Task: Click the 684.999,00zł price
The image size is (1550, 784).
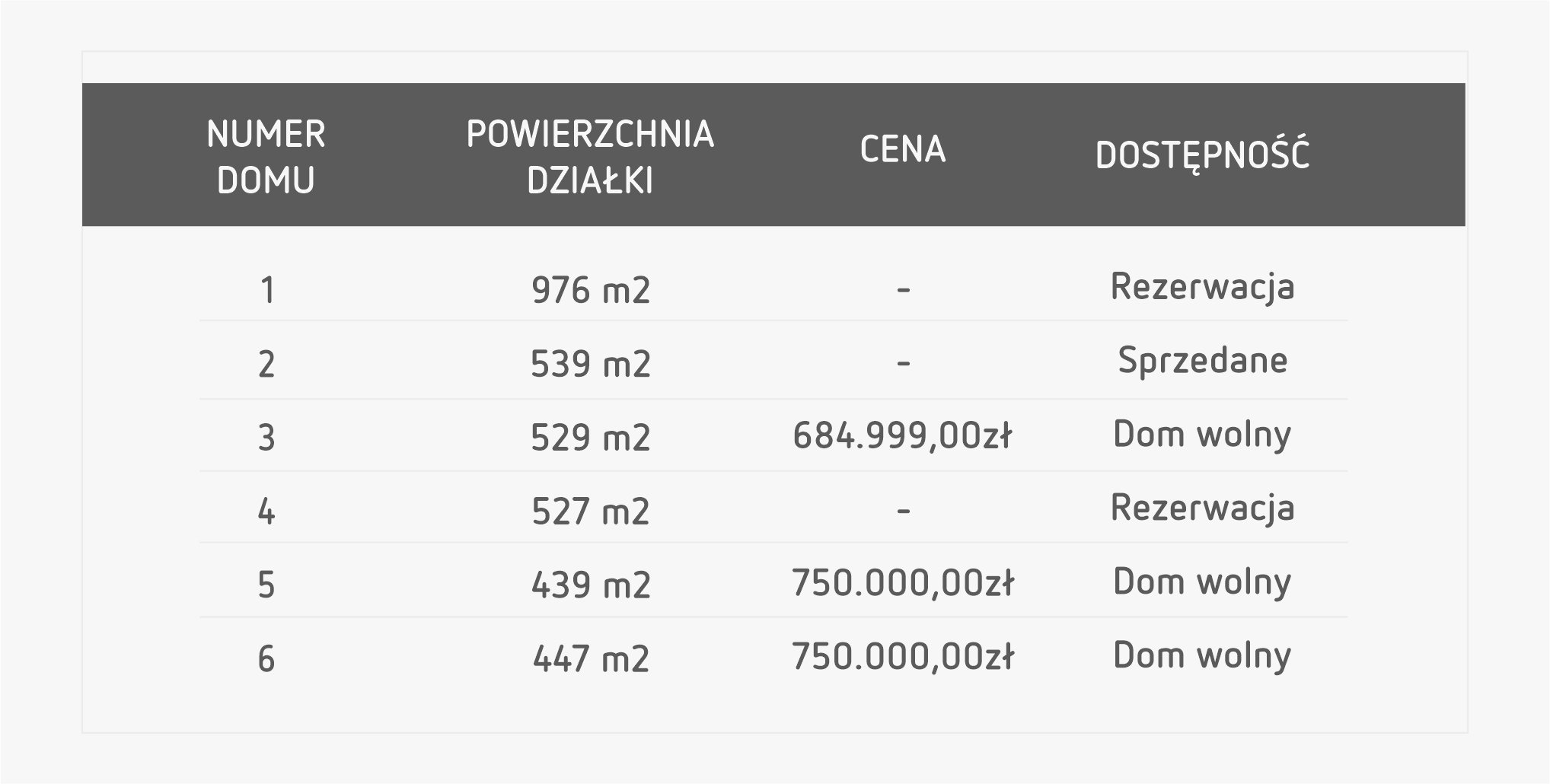Action: (x=902, y=436)
